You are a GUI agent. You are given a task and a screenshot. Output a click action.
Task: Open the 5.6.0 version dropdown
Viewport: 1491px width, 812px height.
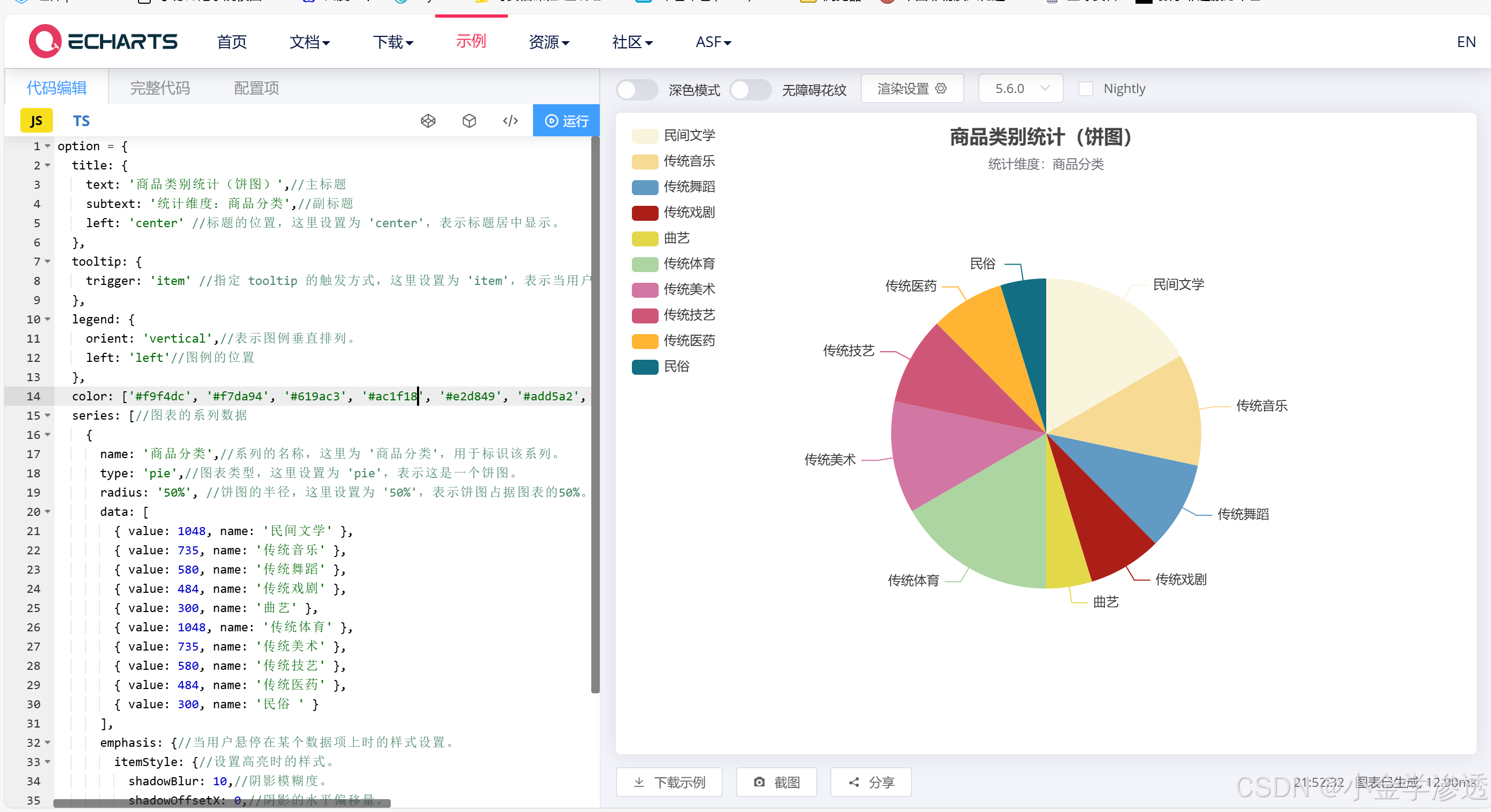point(1021,89)
